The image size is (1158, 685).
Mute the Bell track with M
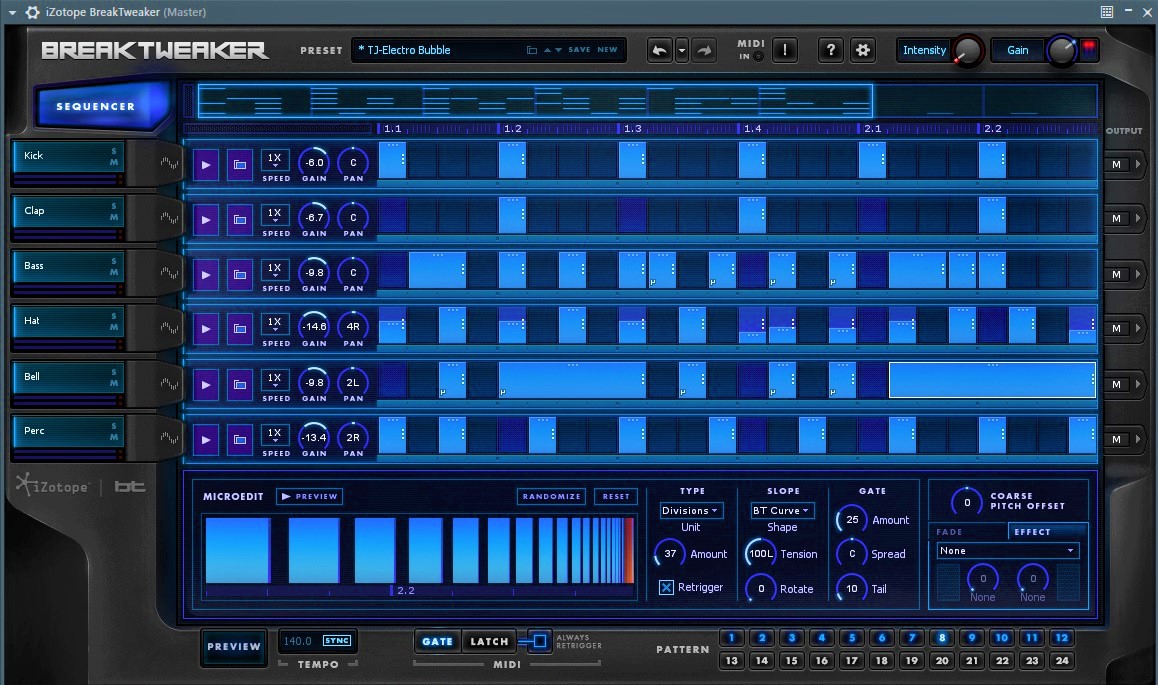114,382
